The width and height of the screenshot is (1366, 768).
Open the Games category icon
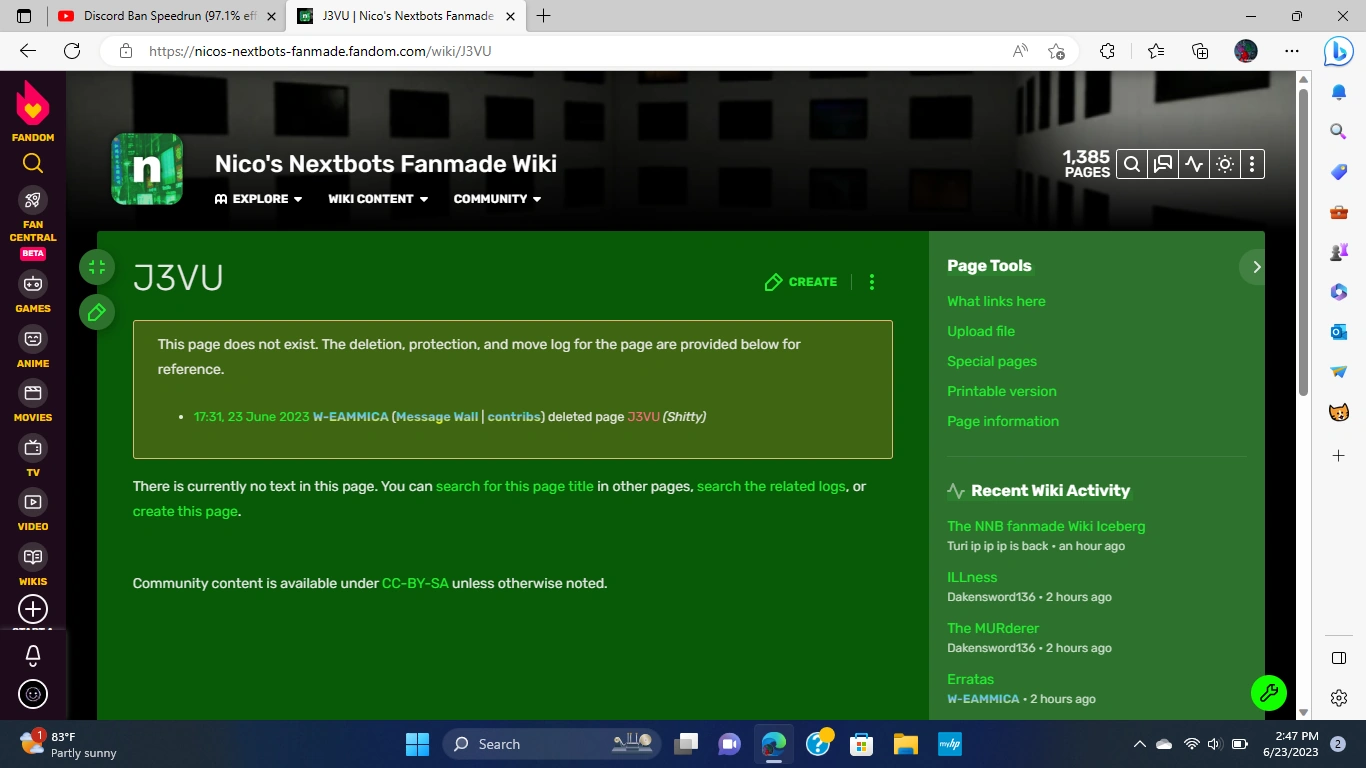coord(33,283)
